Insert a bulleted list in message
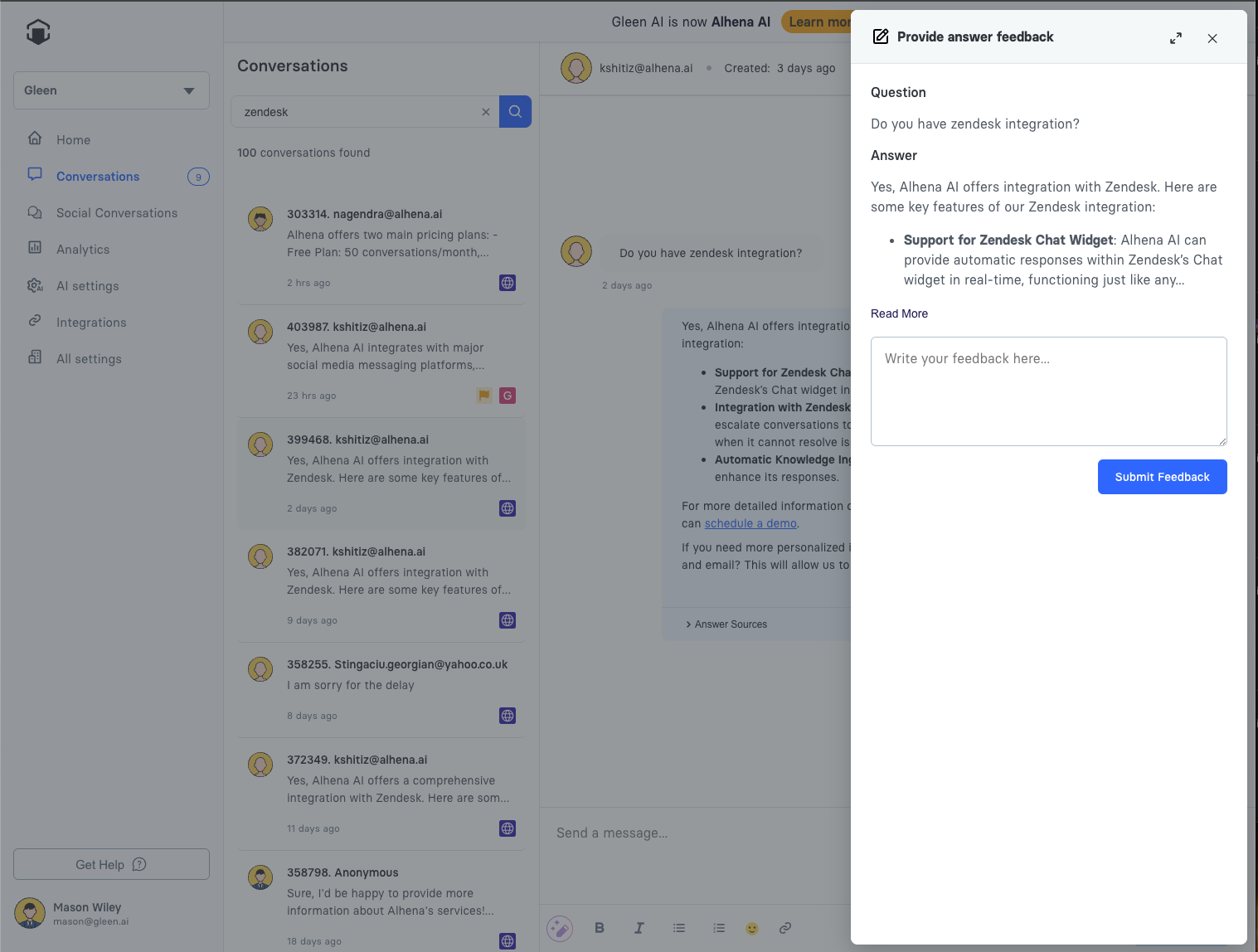This screenshot has height=952, width=1258. [x=679, y=928]
